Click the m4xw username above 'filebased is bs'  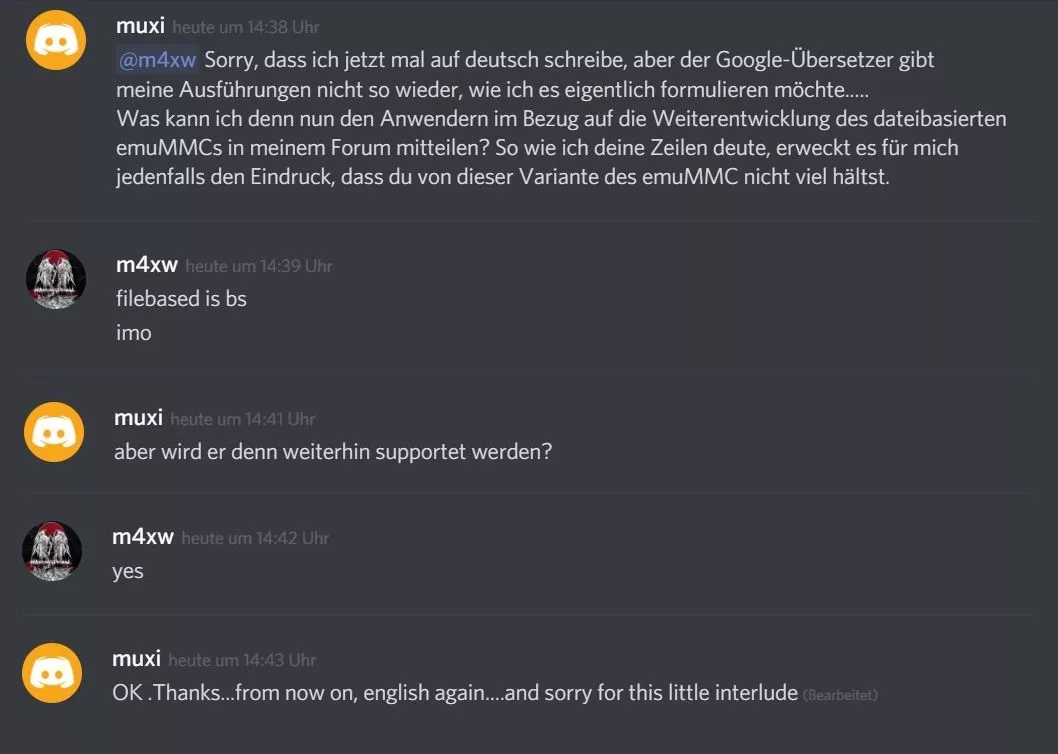[147, 265]
